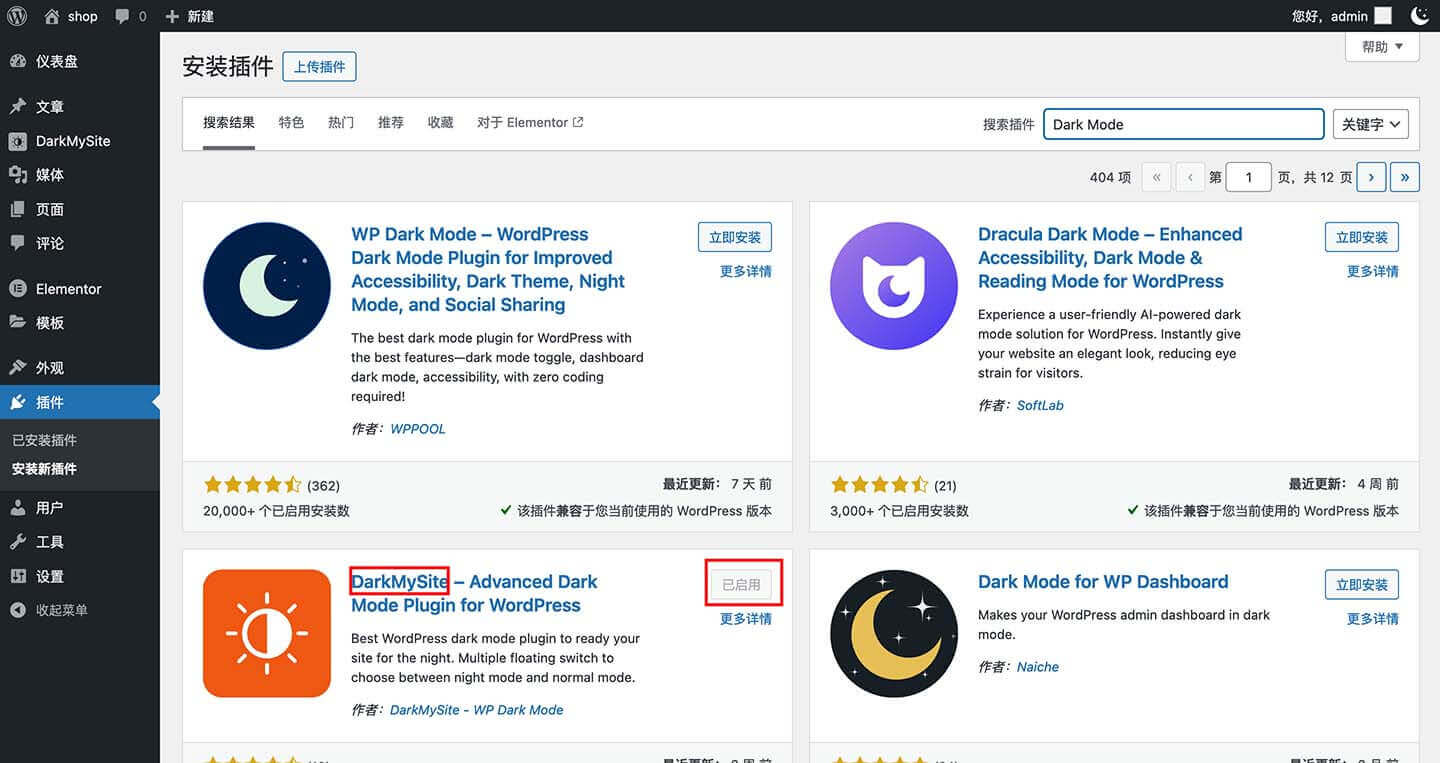Image resolution: width=1440 pixels, height=763 pixels.
Task: Open the WordPress logo menu
Action: [17, 16]
